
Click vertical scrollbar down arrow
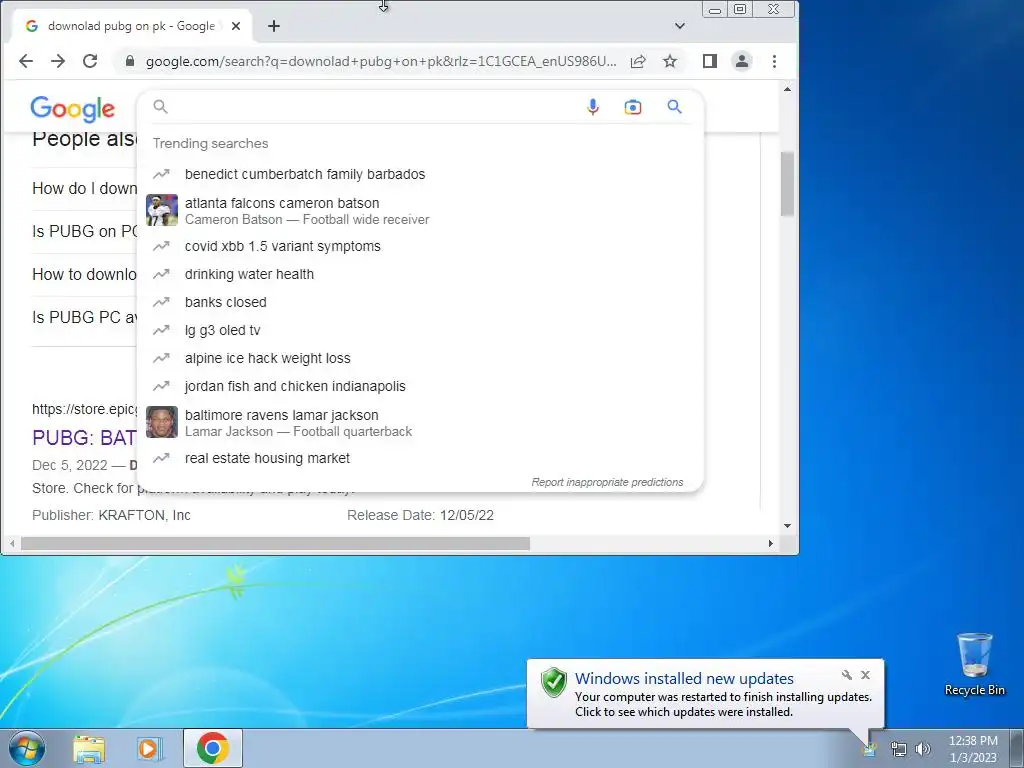(x=788, y=526)
